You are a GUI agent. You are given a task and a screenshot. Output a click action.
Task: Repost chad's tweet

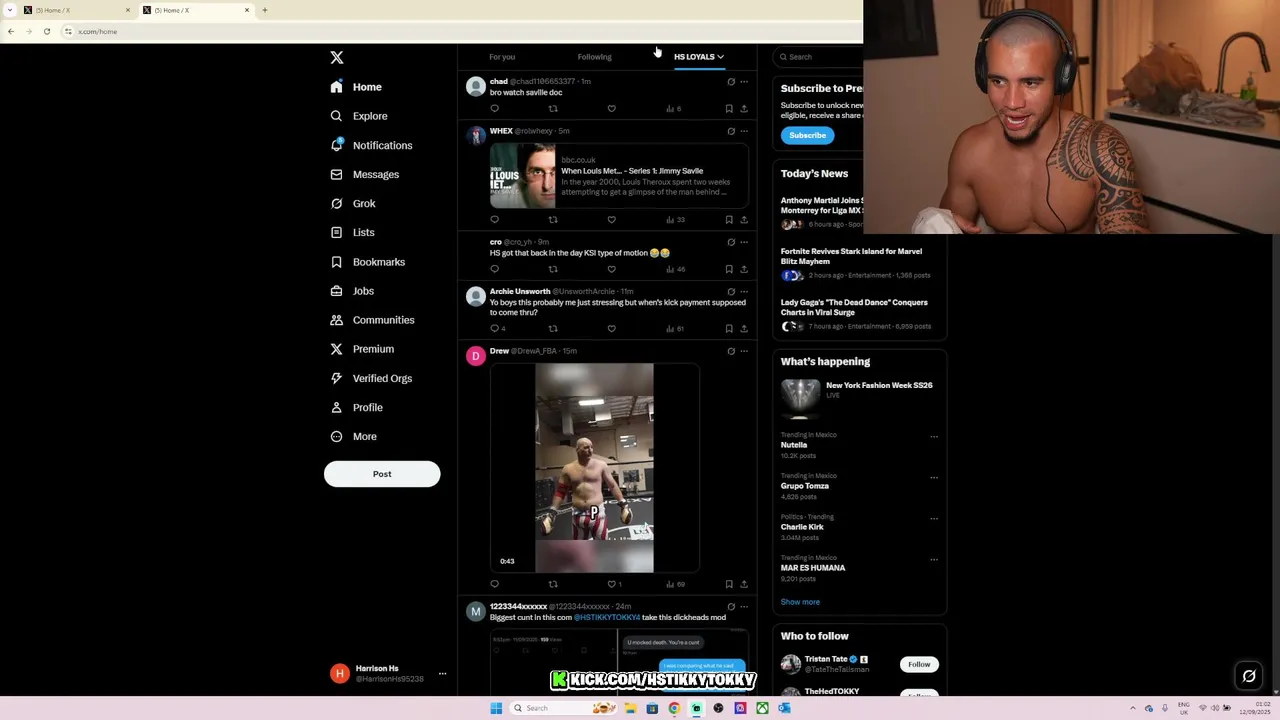(553, 109)
